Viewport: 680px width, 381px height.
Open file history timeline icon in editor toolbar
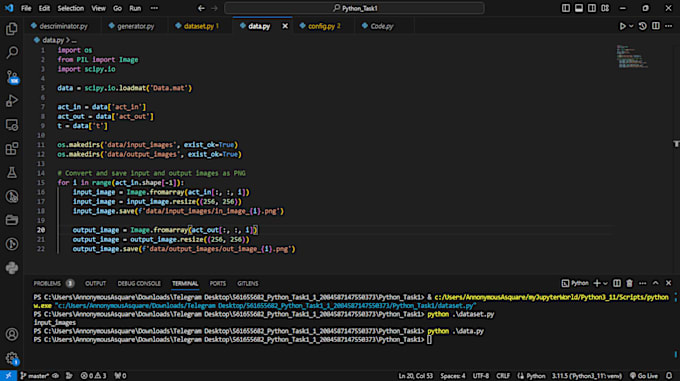(643, 26)
